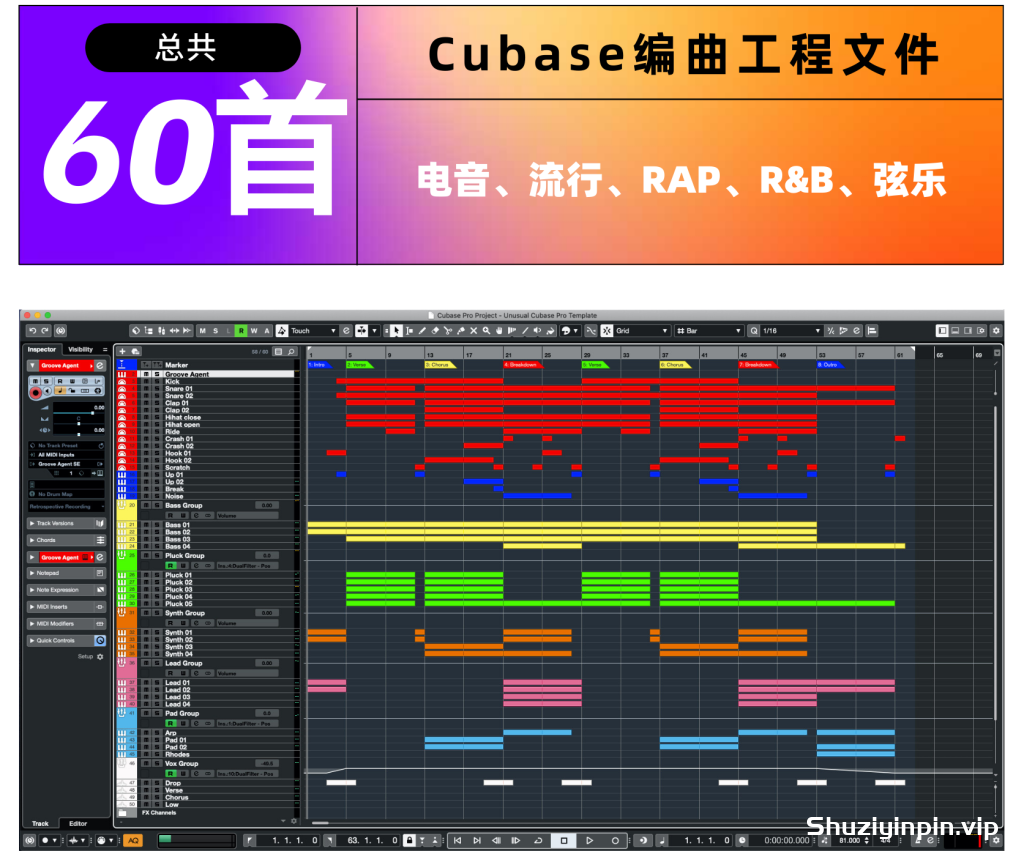The image size is (1024, 865).
Task: Open the track search magnifier
Action: tap(291, 352)
